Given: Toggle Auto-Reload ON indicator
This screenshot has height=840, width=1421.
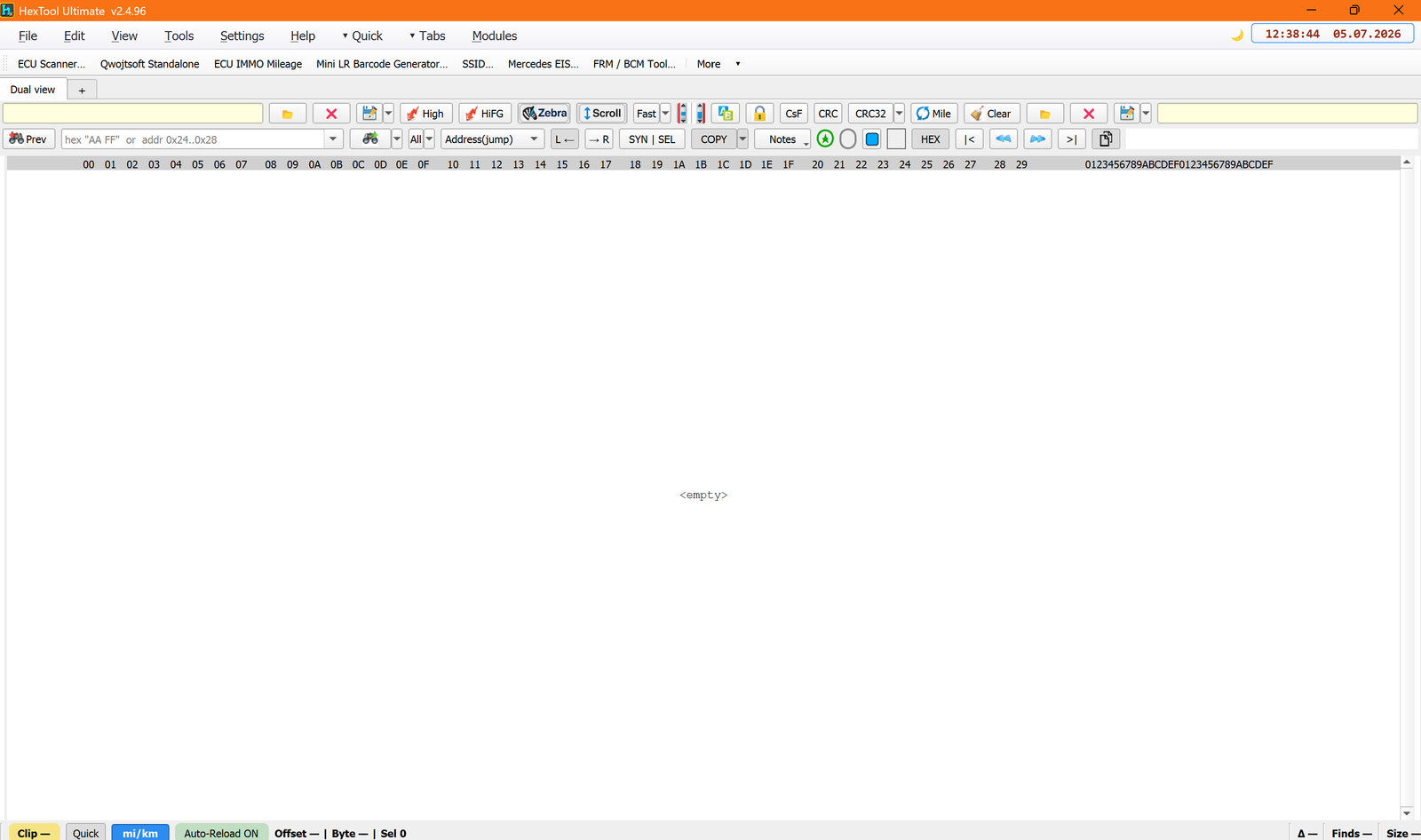Looking at the screenshot, I should (x=221, y=833).
